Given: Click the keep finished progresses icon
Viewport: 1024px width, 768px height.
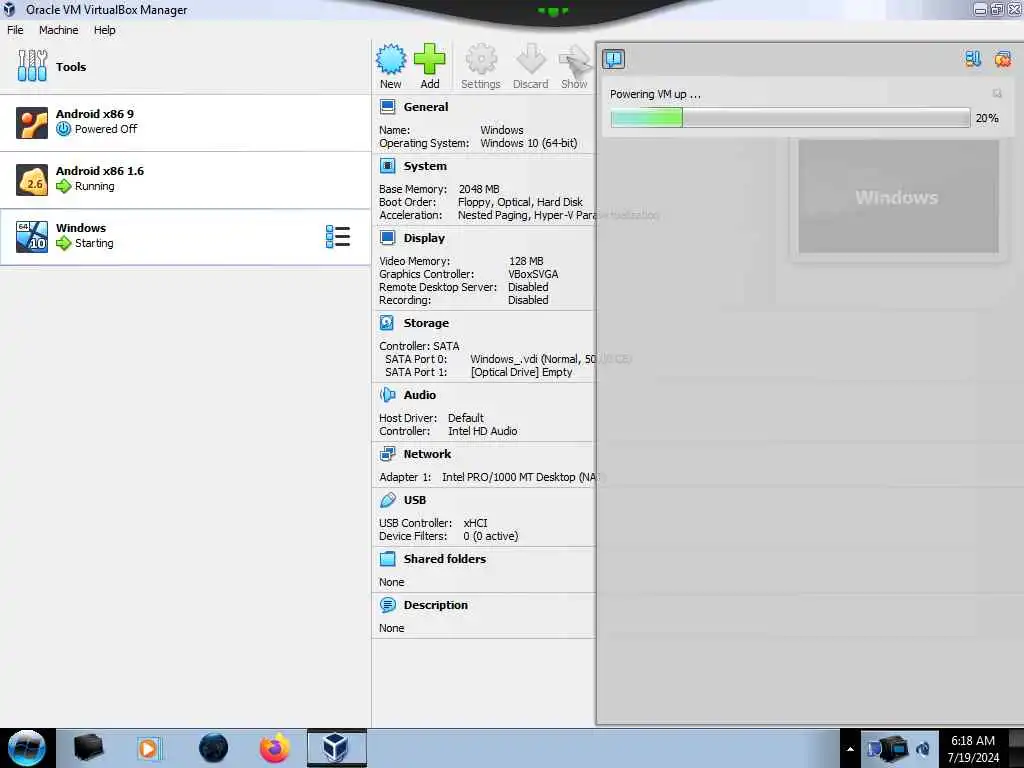Looking at the screenshot, I should tap(973, 59).
